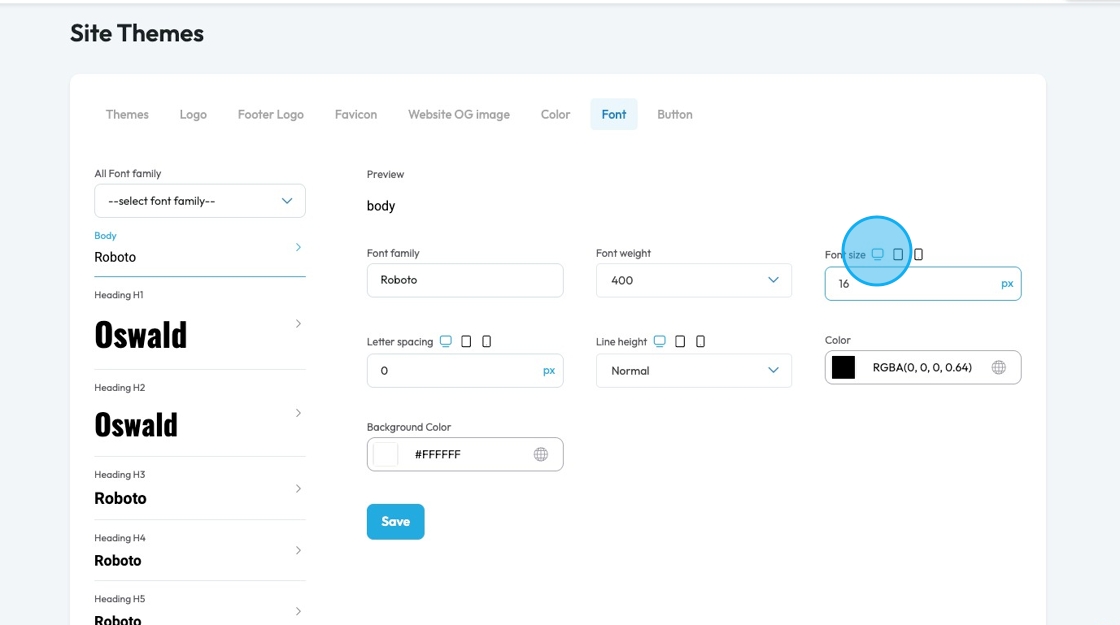This screenshot has height=625, width=1120.
Task: Expand the Heading H5 row chevron
Action: (x=299, y=611)
